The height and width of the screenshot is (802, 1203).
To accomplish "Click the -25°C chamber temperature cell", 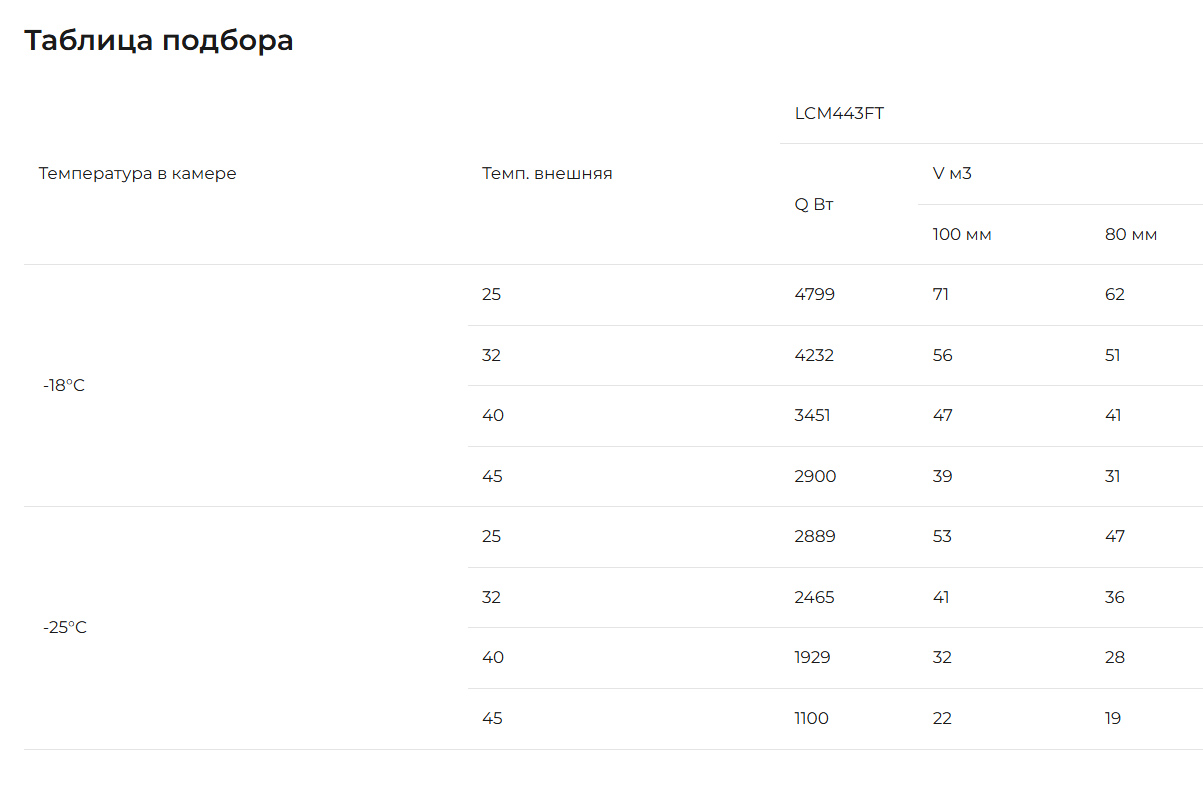I will (x=65, y=628).
